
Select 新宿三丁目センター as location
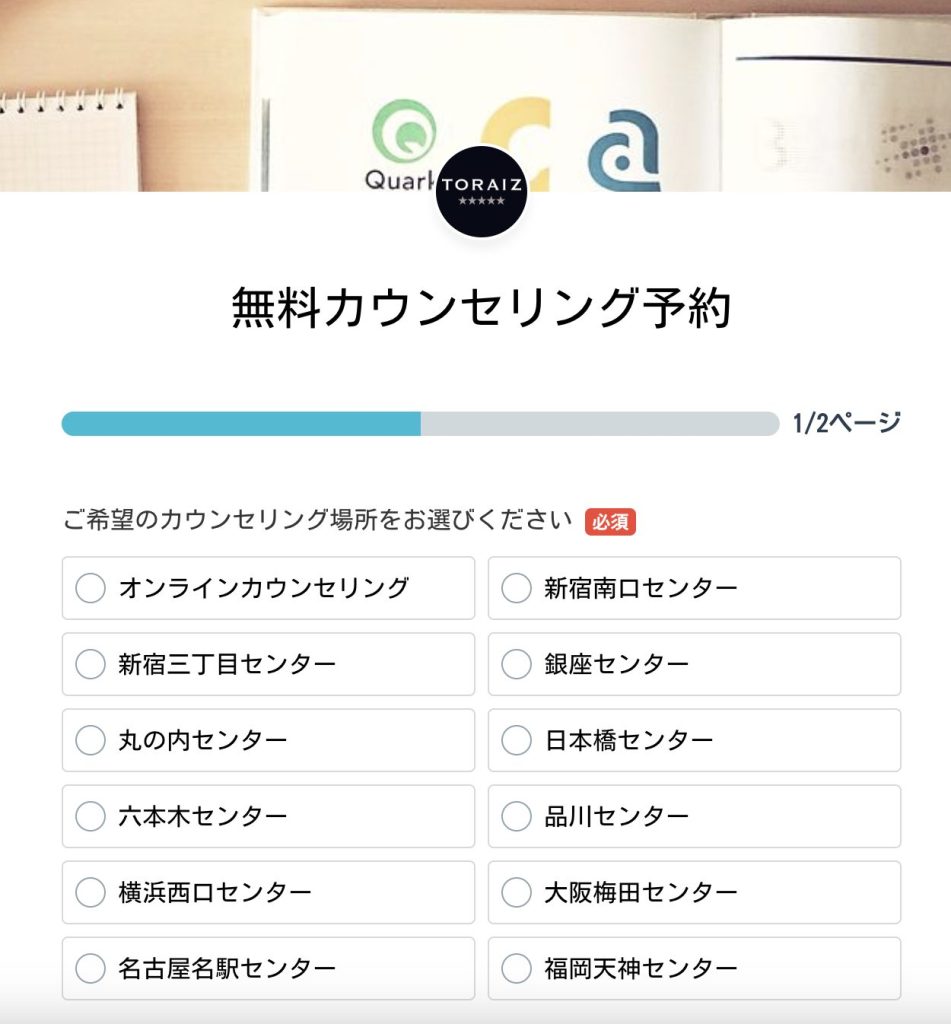pos(90,664)
